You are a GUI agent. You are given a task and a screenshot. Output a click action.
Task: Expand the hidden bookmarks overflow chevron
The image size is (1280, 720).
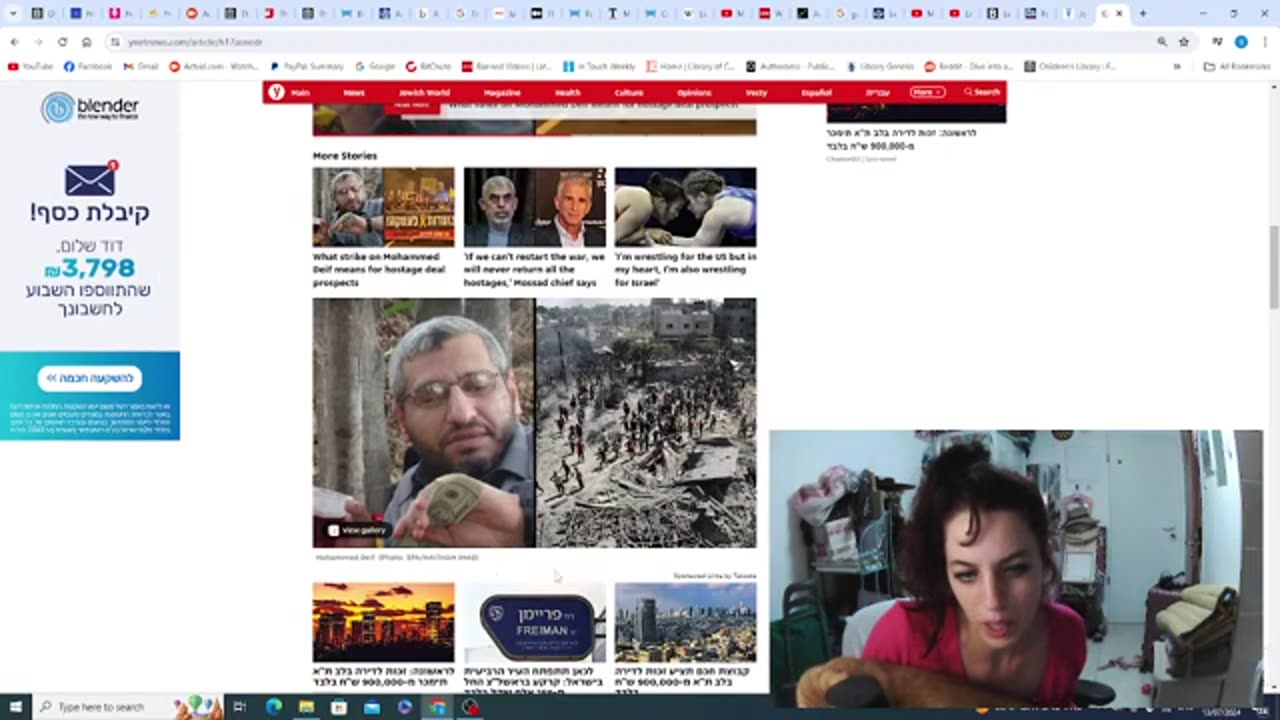point(1177,66)
